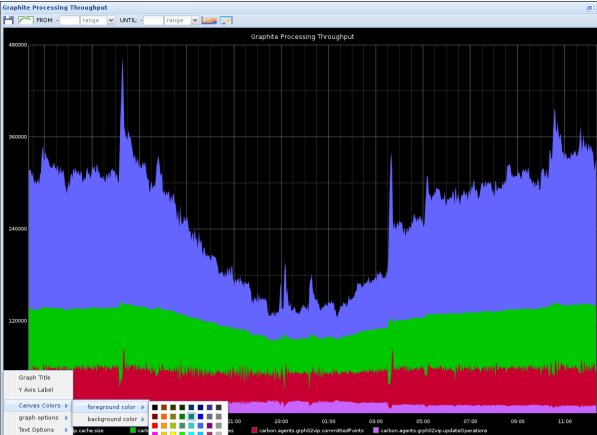Pick the orange swatch in the second row

pyautogui.click(x=164, y=416)
